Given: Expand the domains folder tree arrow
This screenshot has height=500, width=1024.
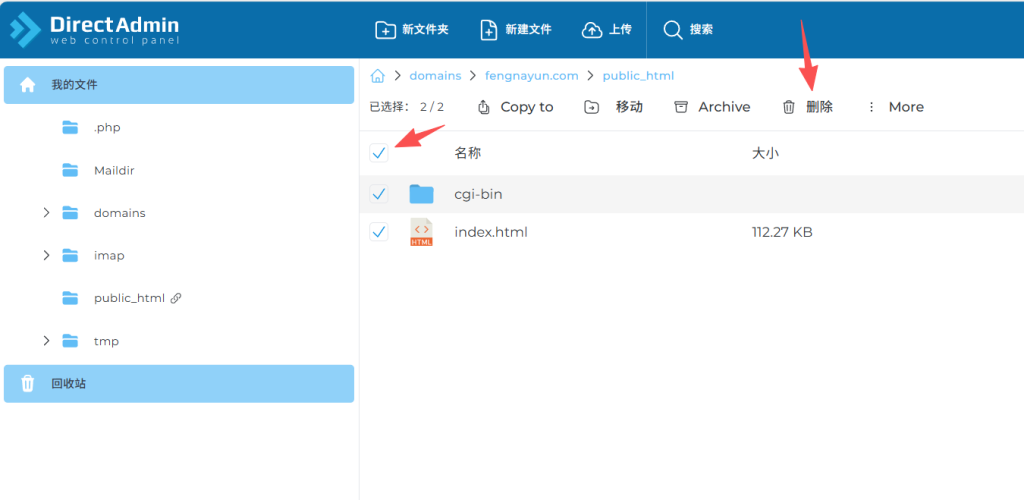Looking at the screenshot, I should (46, 213).
